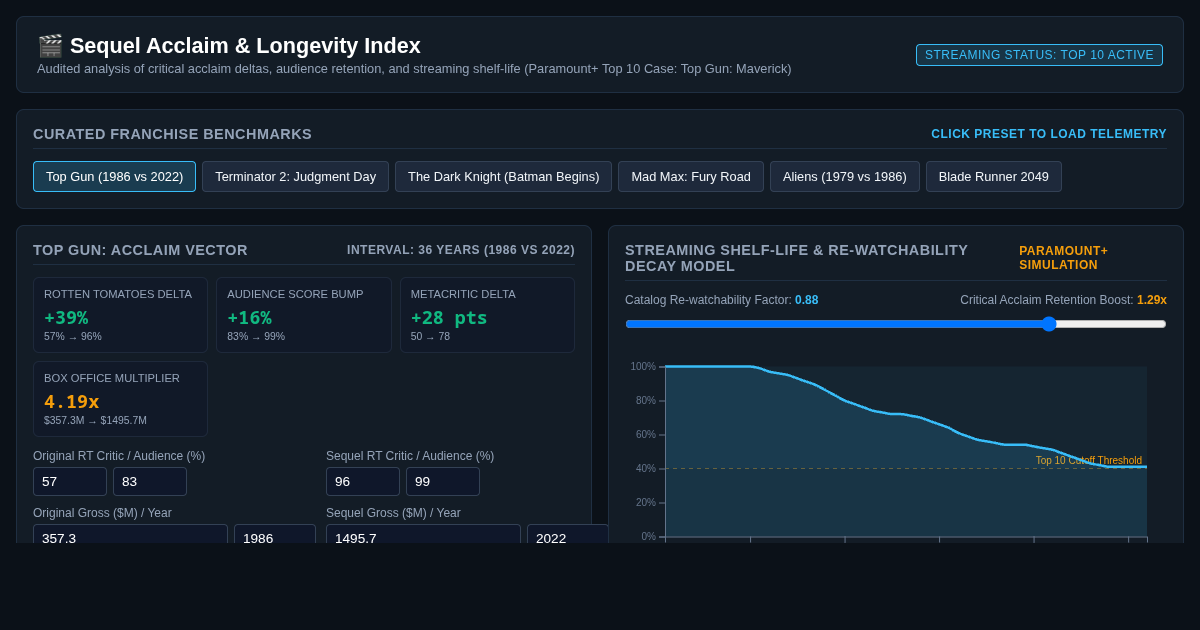Adjust the Catalog Re-watchability Factor slider
The height and width of the screenshot is (630, 1200).
pyautogui.click(x=896, y=324)
